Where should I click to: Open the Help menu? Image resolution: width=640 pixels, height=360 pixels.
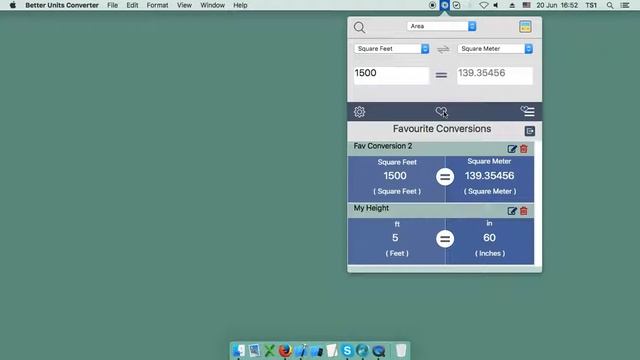coord(240,5)
